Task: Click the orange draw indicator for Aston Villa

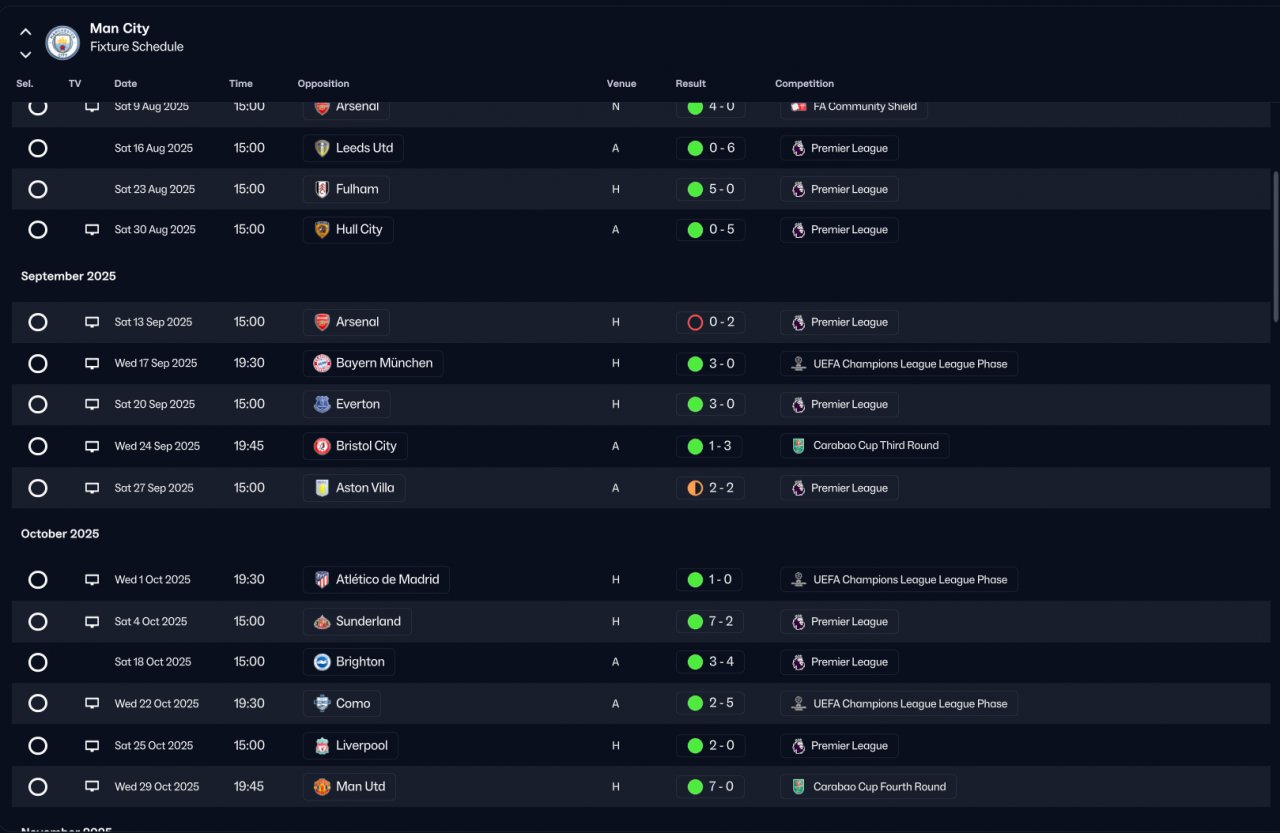Action: pos(695,488)
